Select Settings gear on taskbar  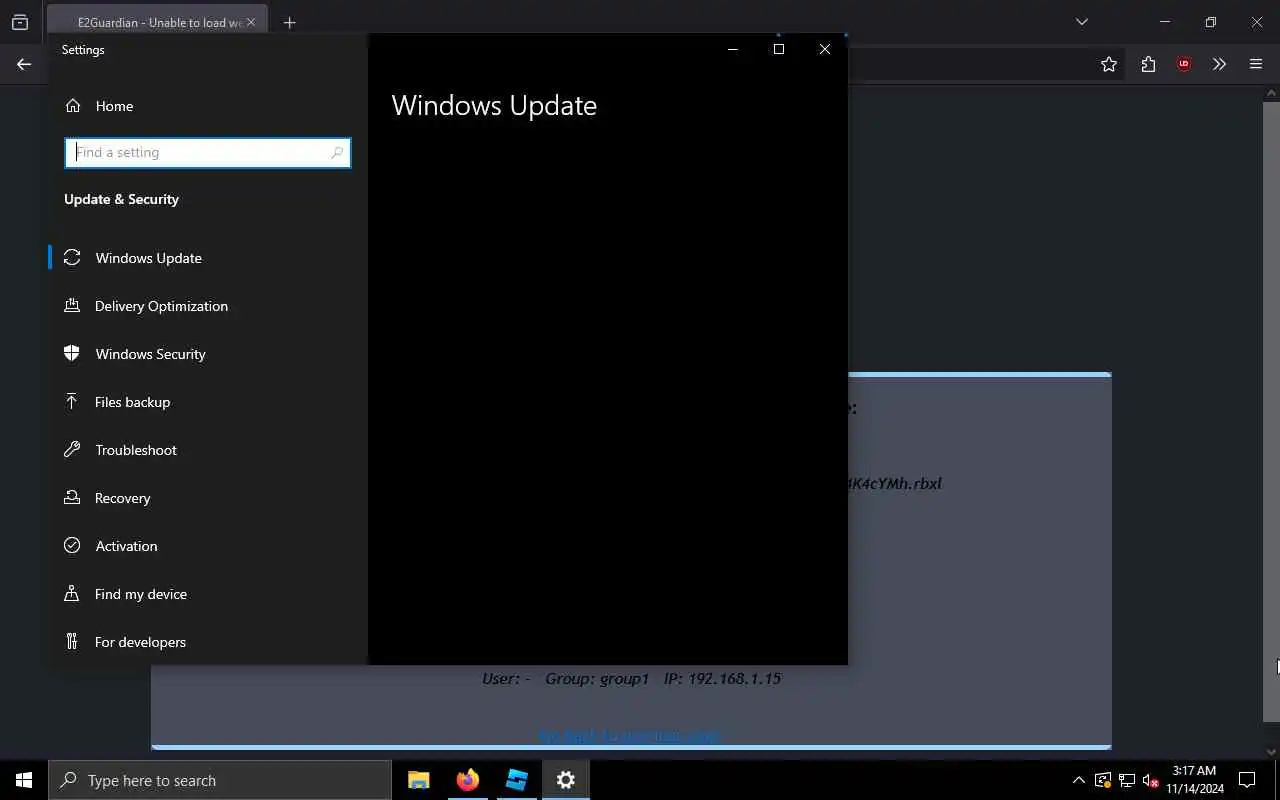click(x=565, y=780)
